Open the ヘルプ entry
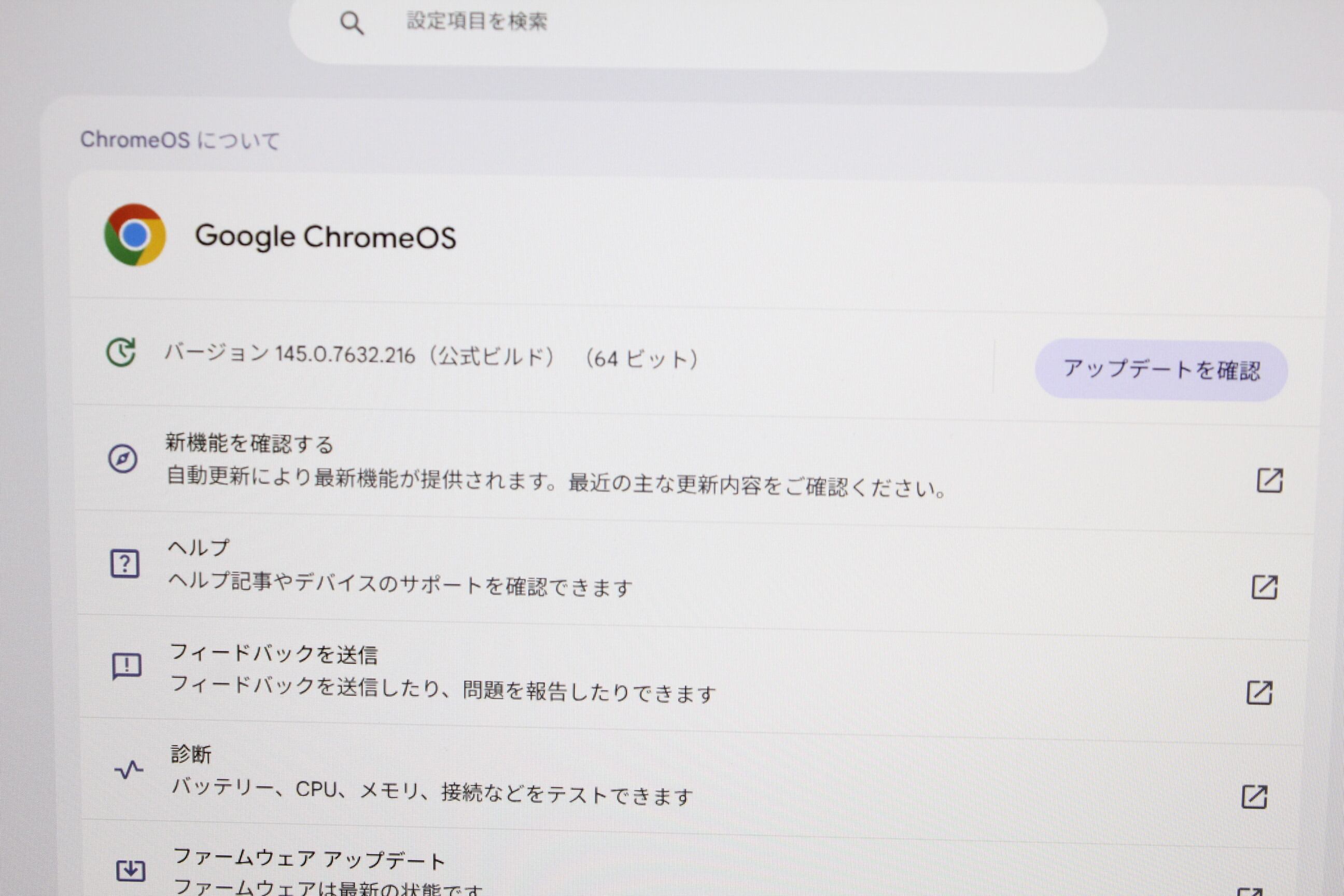 coord(199,548)
